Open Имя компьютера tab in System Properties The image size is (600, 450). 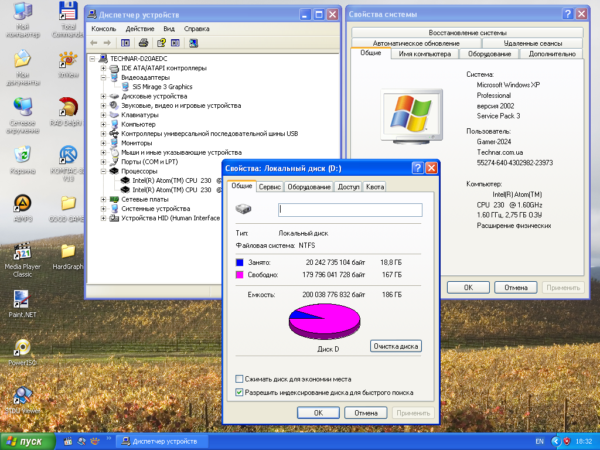[x=425, y=54]
